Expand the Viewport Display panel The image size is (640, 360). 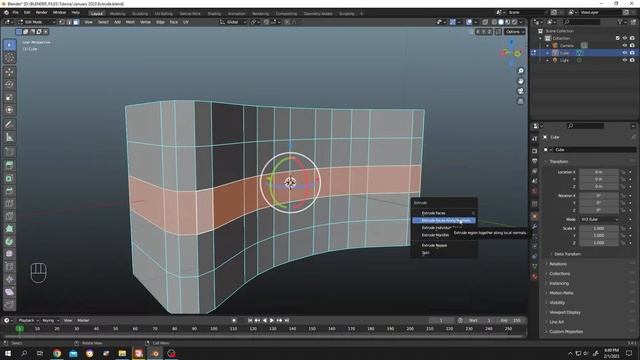(564, 312)
